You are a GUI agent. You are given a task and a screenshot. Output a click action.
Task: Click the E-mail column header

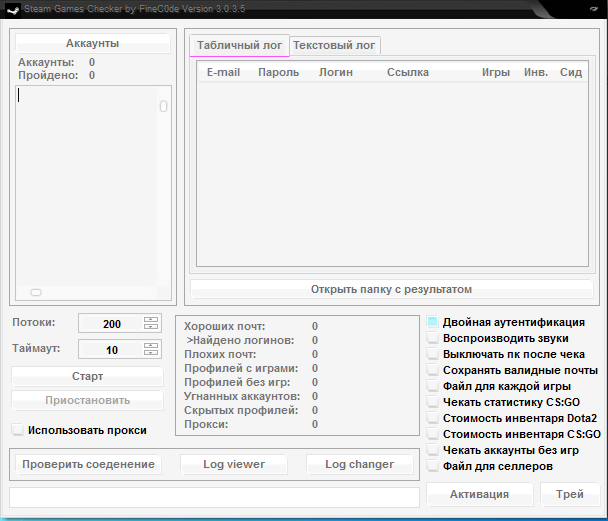coord(223,72)
